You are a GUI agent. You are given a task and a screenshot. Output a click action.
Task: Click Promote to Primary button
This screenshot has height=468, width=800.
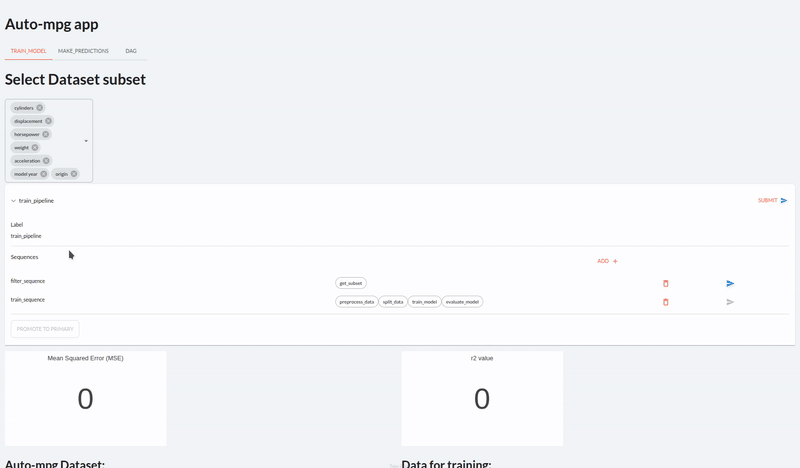coord(45,329)
